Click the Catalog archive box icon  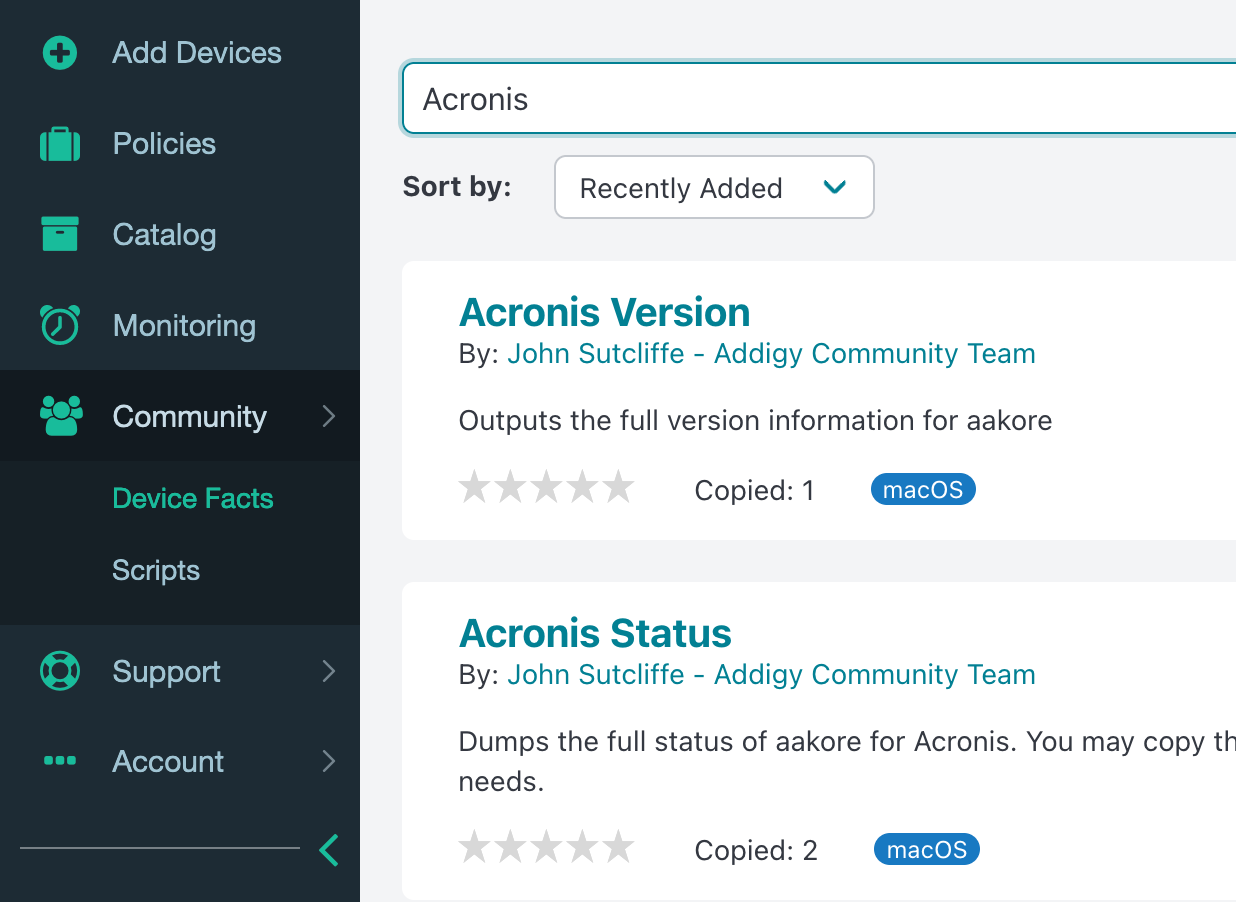(60, 234)
